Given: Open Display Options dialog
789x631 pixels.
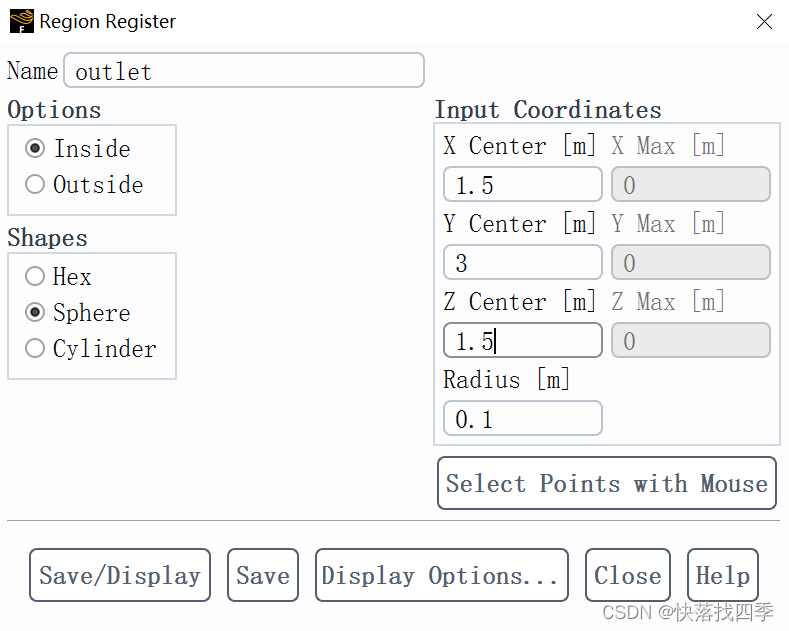Looking at the screenshot, I should [442, 575].
